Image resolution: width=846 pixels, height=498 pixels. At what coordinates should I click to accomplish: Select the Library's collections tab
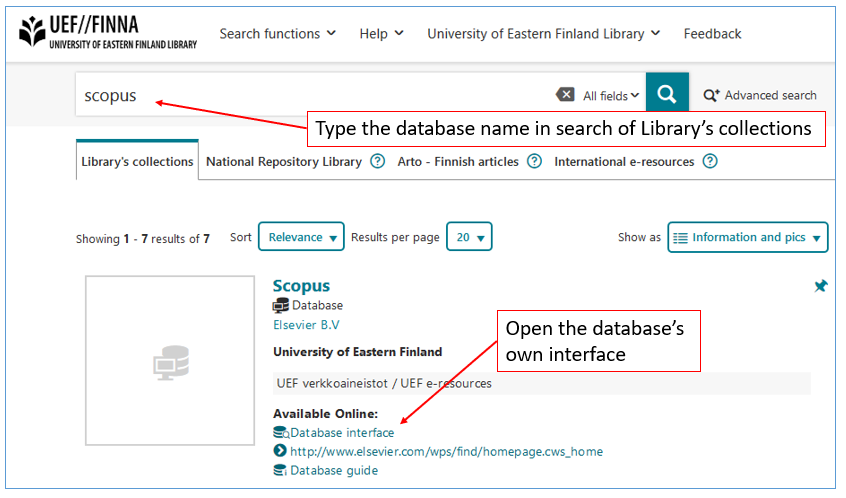click(x=137, y=161)
